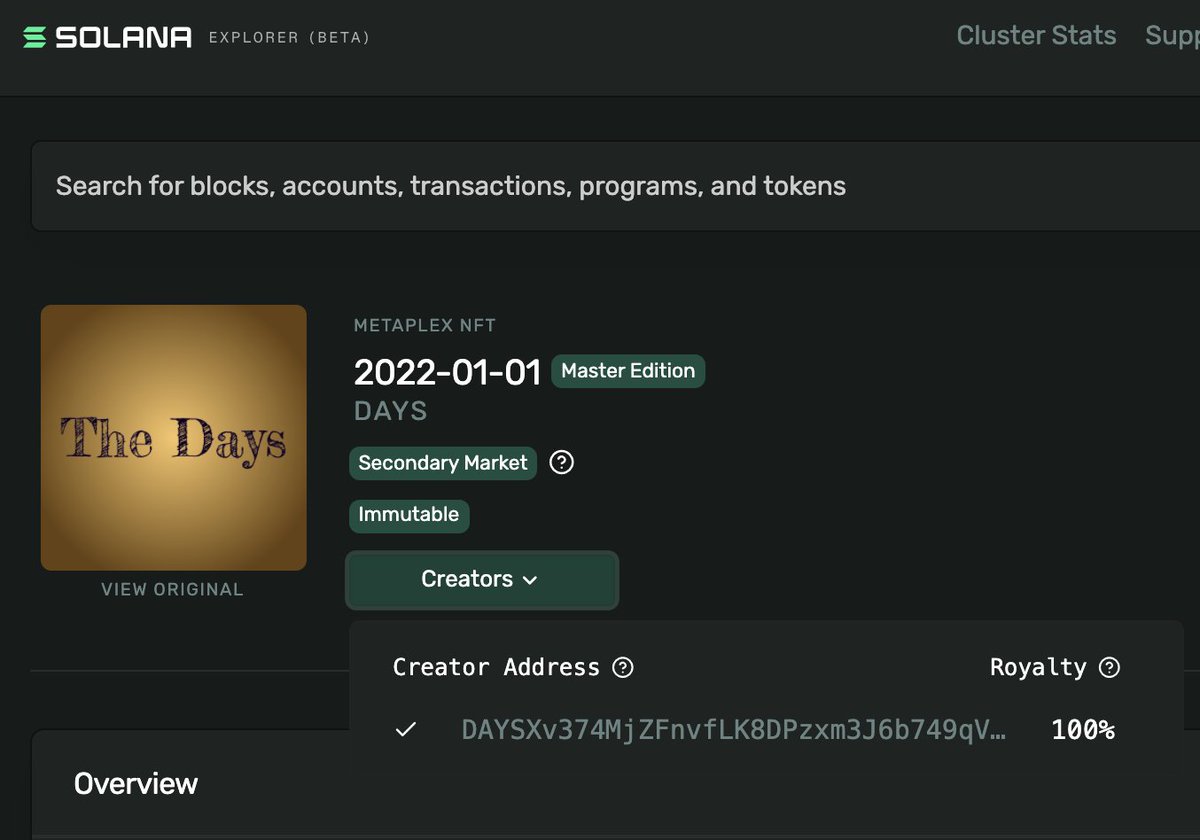1200x840 pixels.
Task: Click the DAYS symbol text
Action: (391, 411)
